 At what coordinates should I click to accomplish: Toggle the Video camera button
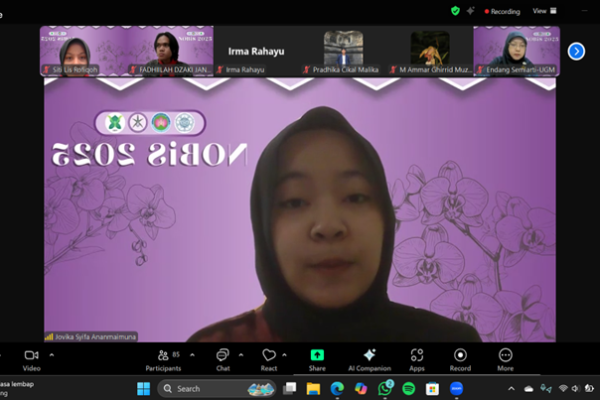point(31,360)
